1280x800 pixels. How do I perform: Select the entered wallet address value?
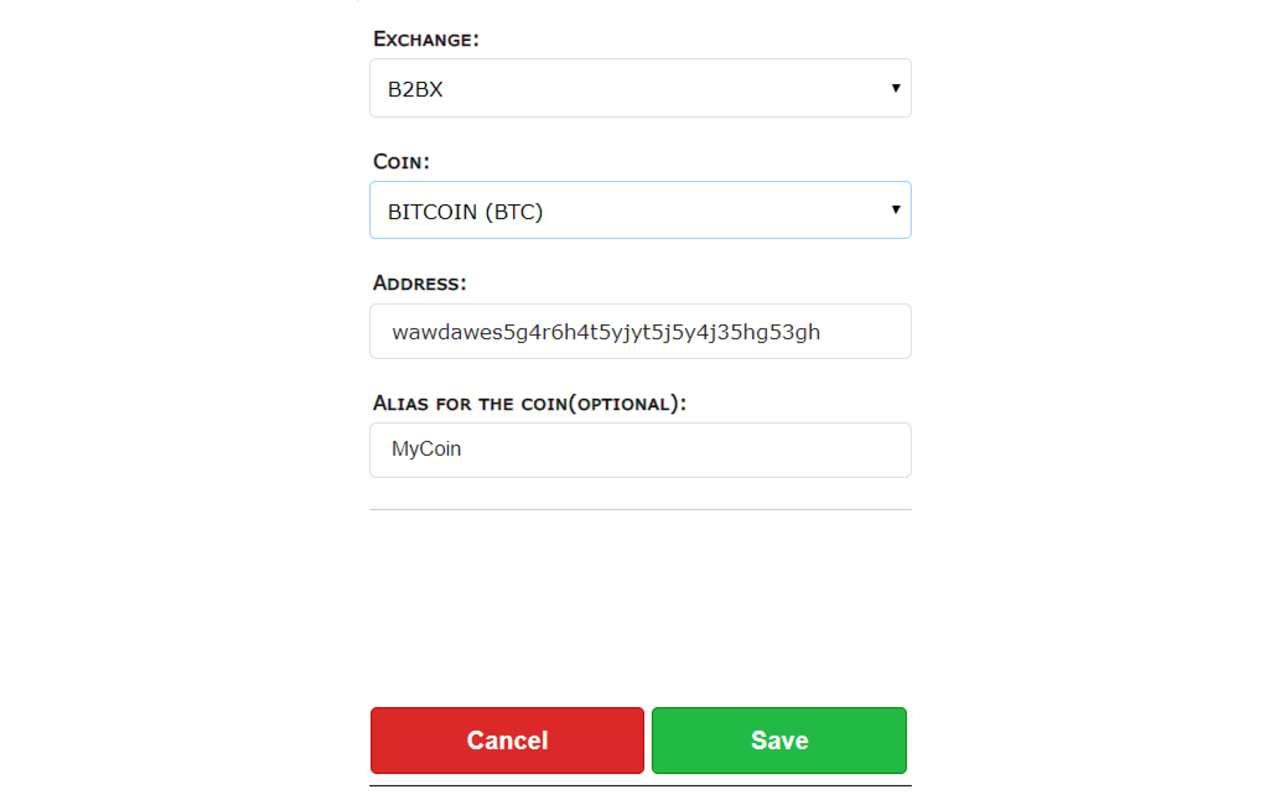pos(605,331)
